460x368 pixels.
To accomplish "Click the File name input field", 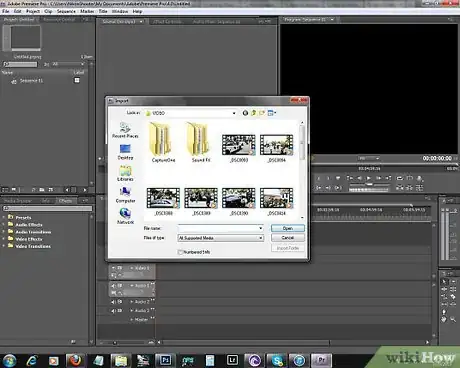I will coord(220,228).
